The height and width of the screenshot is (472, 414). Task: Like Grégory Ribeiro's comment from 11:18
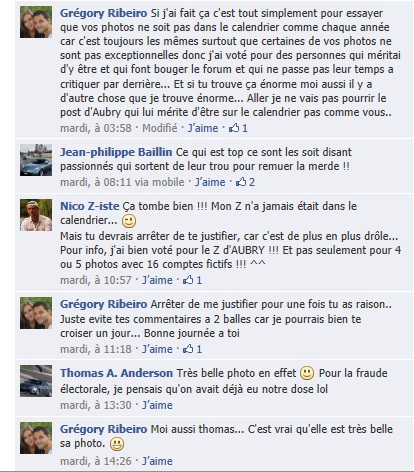tap(157, 349)
